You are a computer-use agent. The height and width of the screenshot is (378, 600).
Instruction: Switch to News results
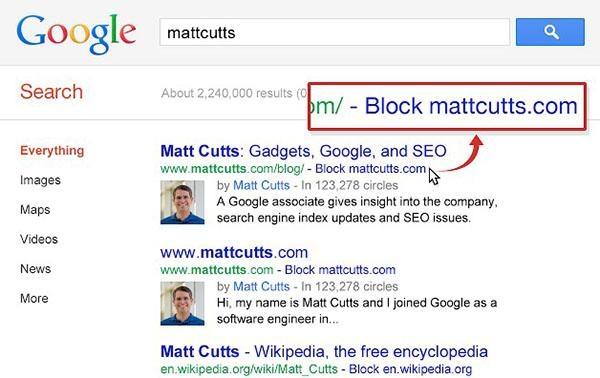coord(35,269)
